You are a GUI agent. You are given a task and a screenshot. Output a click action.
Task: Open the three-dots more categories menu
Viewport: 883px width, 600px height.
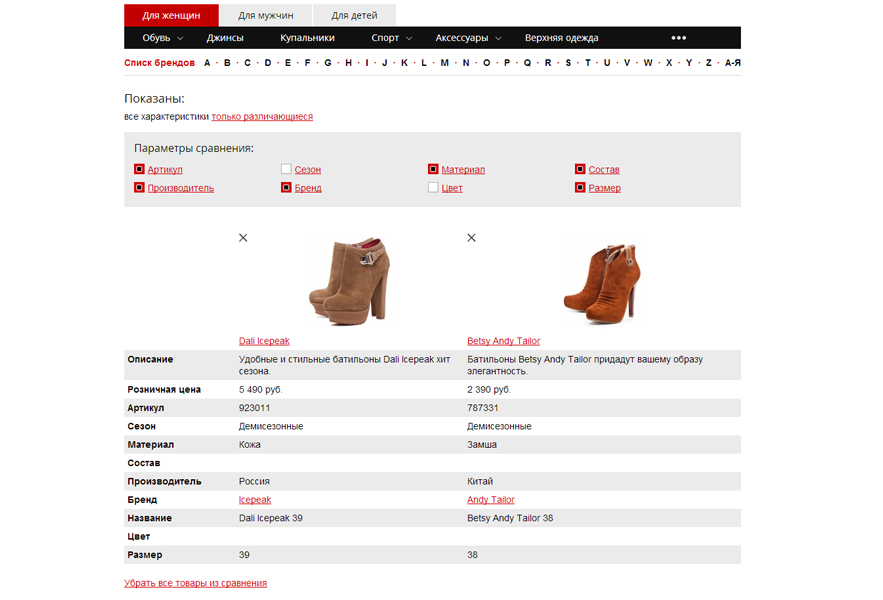[679, 38]
